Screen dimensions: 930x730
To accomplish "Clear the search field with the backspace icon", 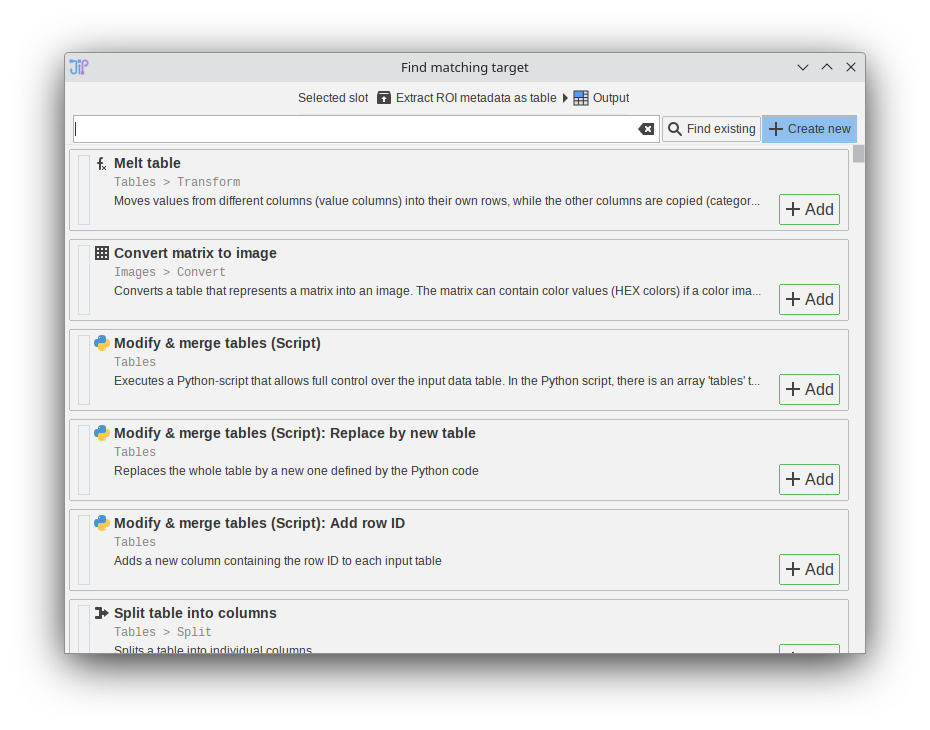I will click(x=646, y=129).
